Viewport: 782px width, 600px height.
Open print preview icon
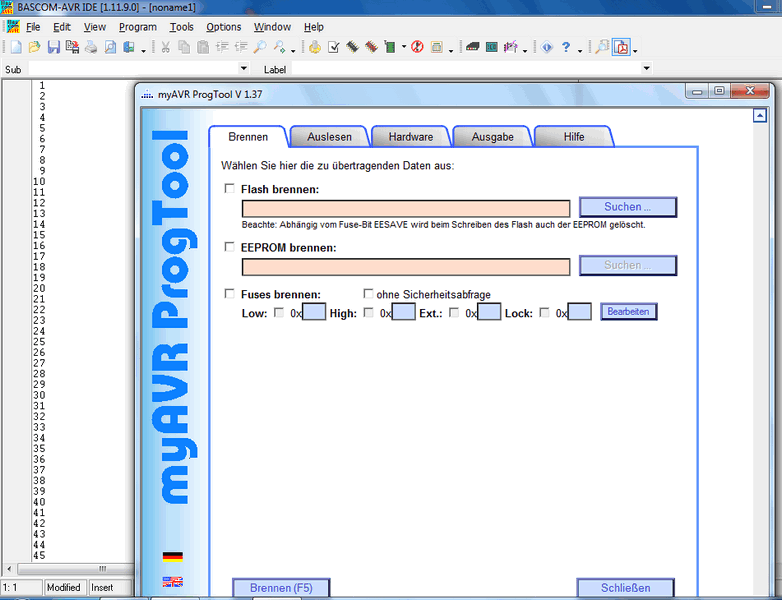110,47
